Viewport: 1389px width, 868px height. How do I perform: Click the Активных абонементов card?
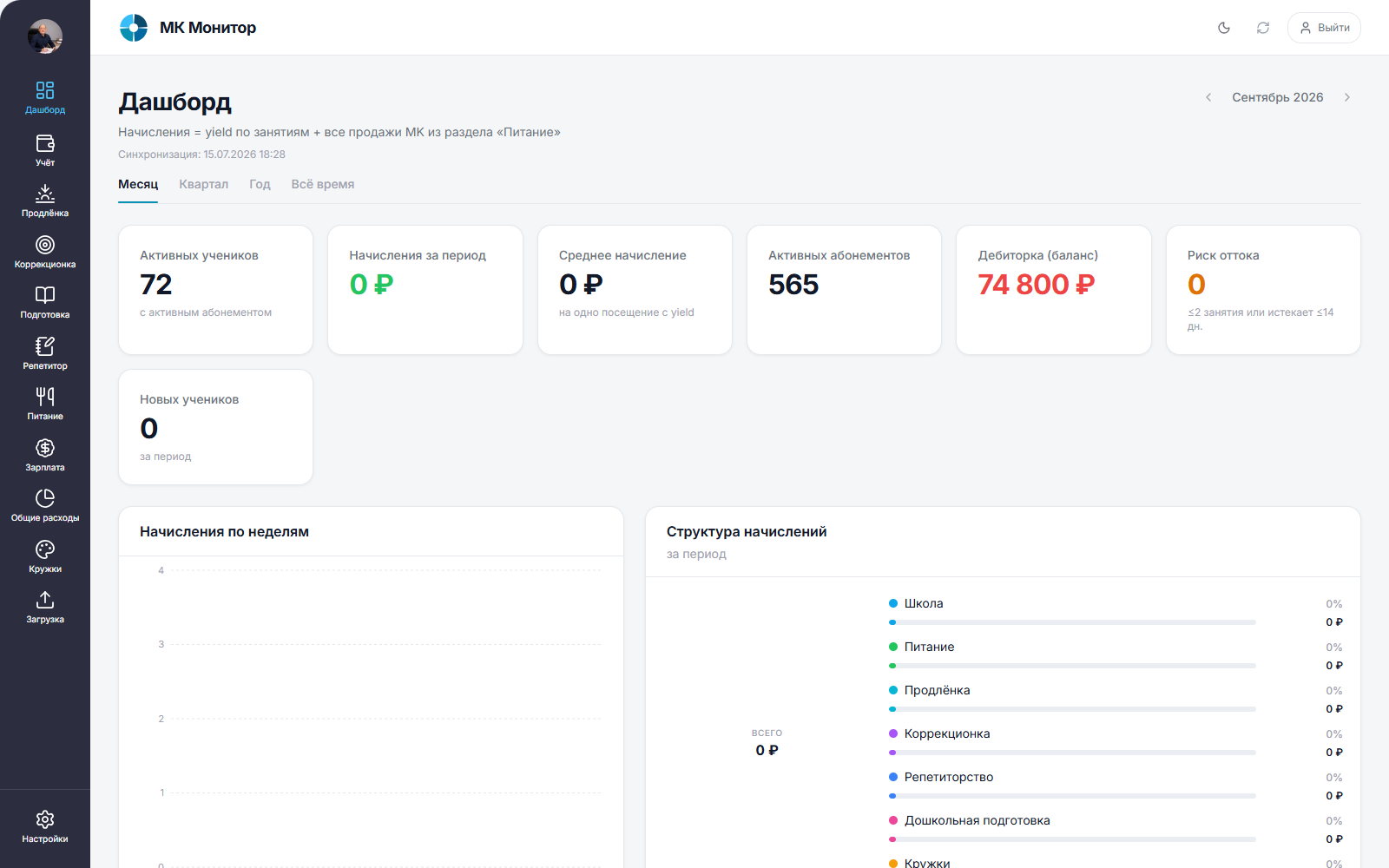(844, 290)
